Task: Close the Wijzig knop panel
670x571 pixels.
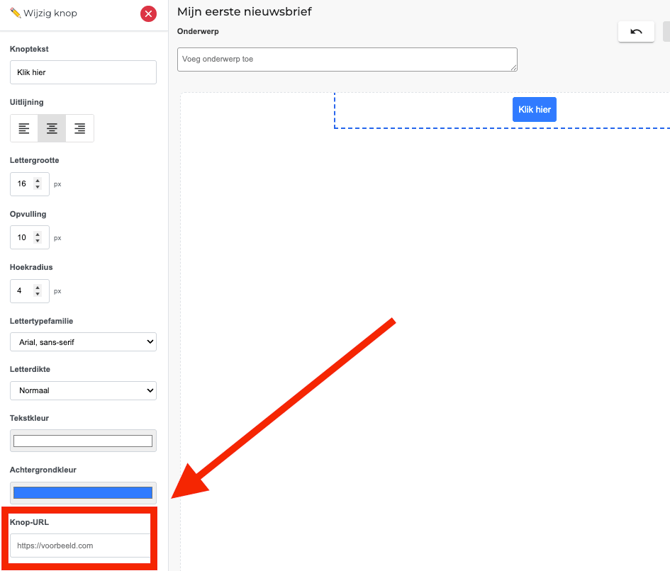Action: (x=148, y=13)
